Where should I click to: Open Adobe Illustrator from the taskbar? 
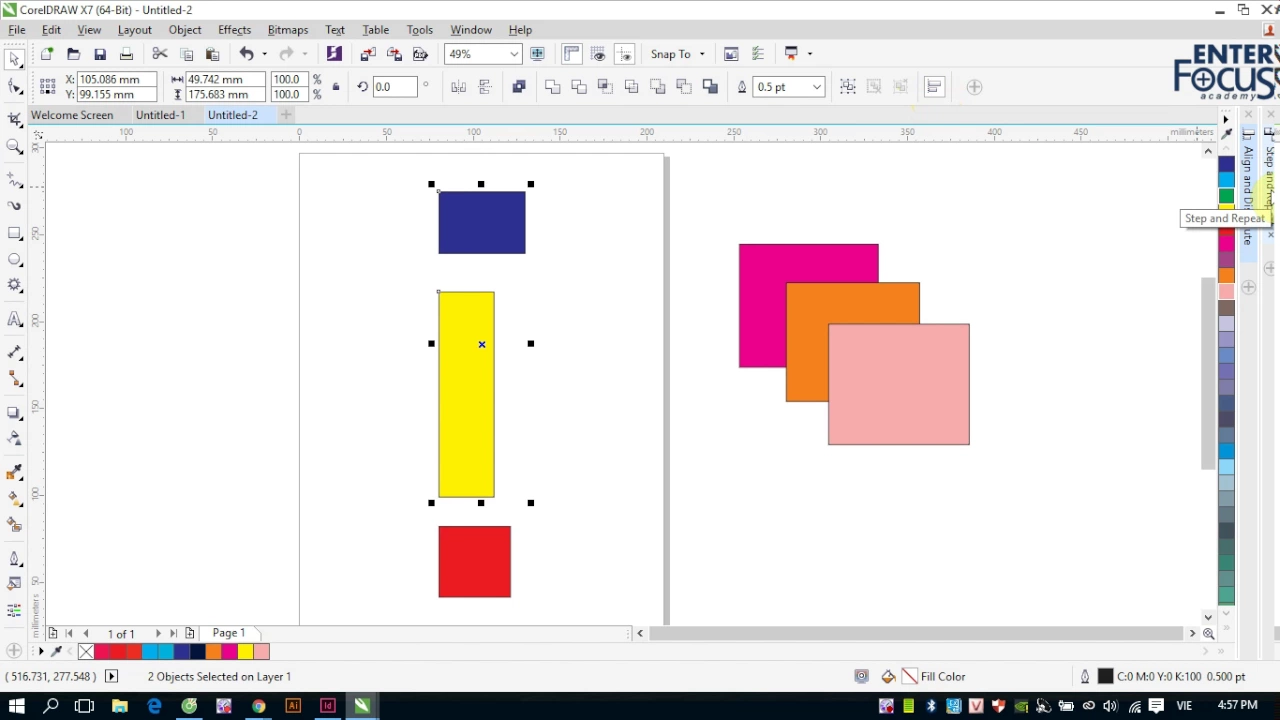pos(293,706)
